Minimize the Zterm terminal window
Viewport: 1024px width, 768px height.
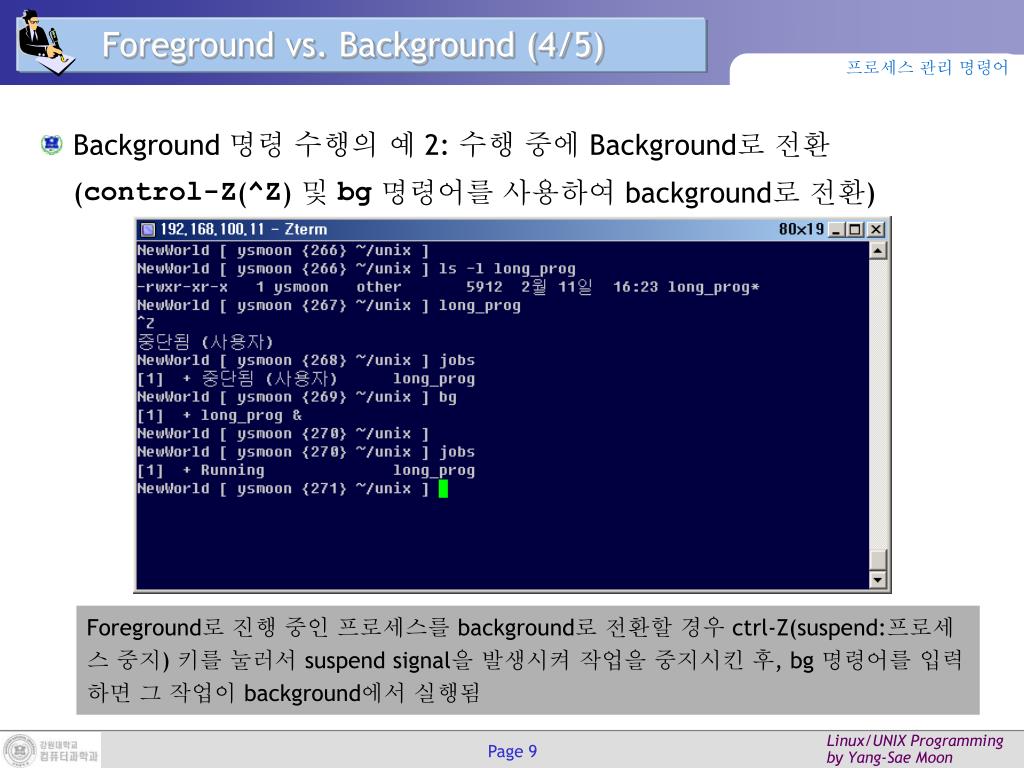click(837, 229)
